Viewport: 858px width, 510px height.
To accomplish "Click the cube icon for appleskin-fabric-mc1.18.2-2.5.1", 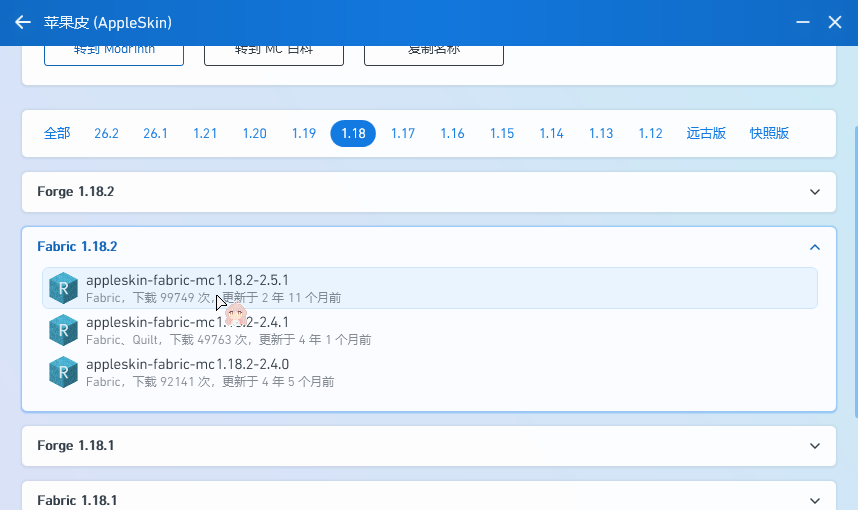I will coord(63,288).
